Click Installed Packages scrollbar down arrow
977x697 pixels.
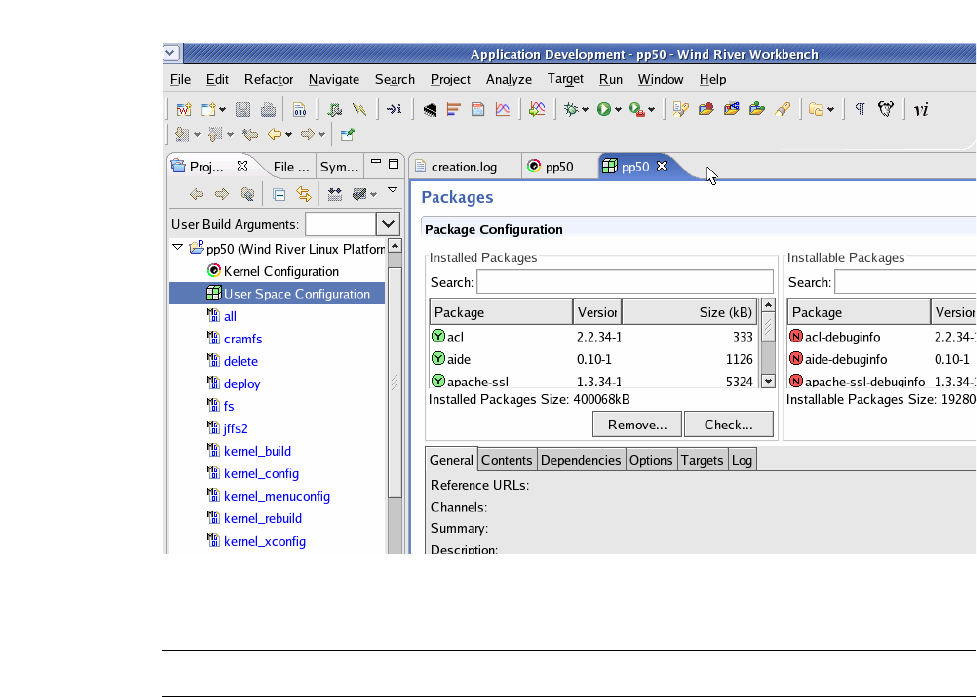tap(768, 381)
